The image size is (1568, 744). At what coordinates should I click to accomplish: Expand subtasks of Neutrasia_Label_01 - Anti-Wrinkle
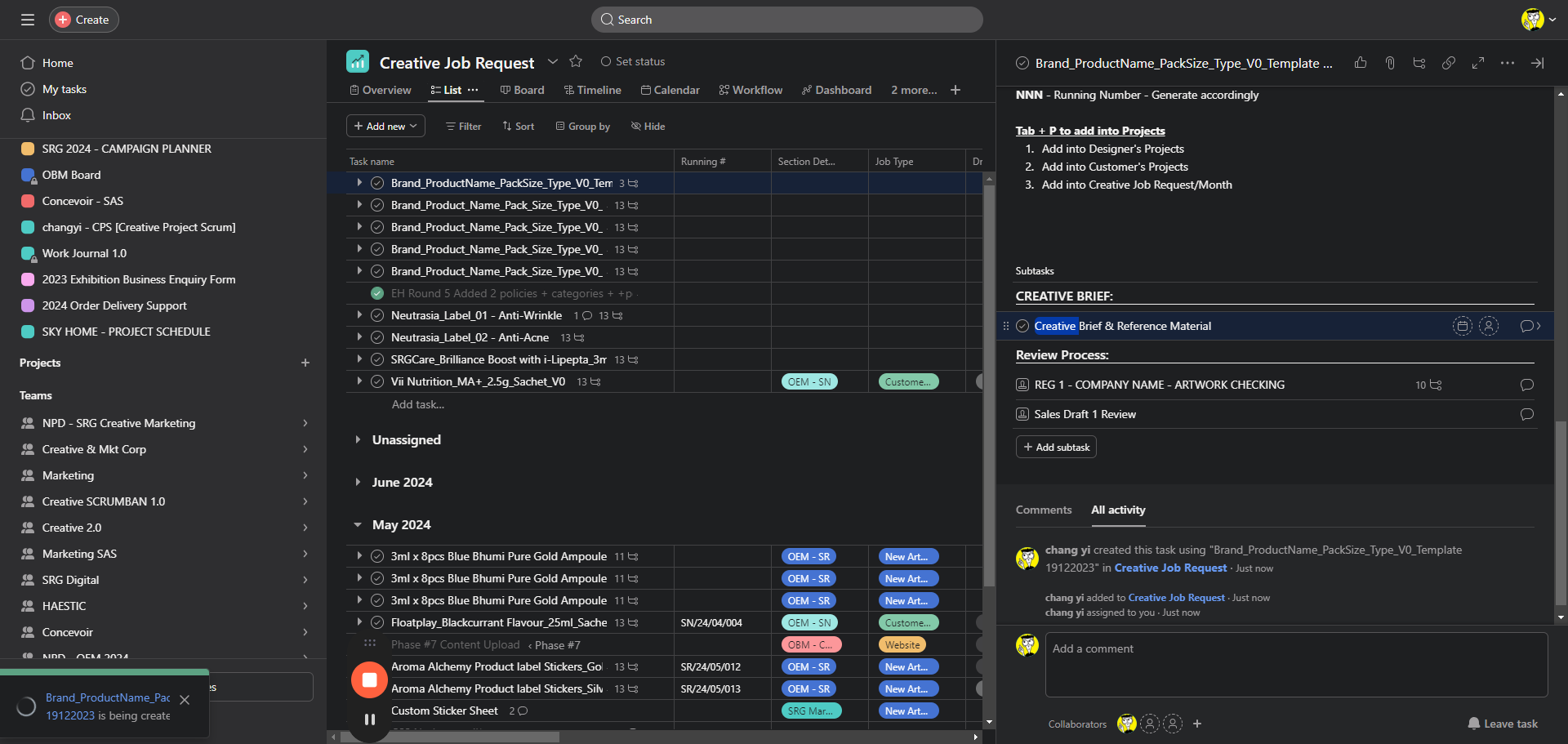359,314
